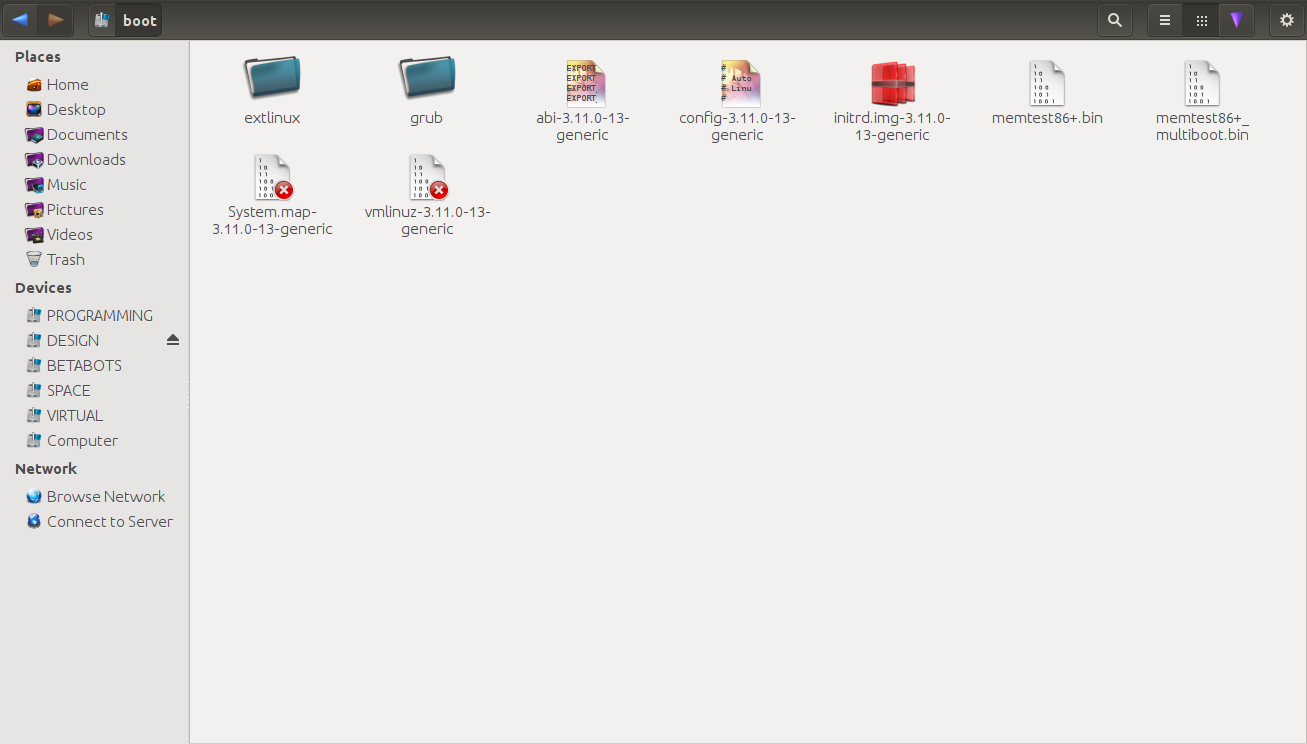This screenshot has height=744, width=1307.
Task: Open the extlinux folder
Action: click(x=272, y=80)
